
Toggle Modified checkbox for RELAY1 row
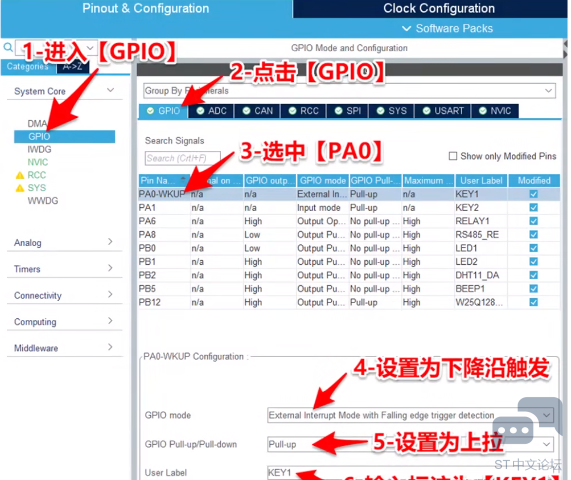tap(533, 221)
